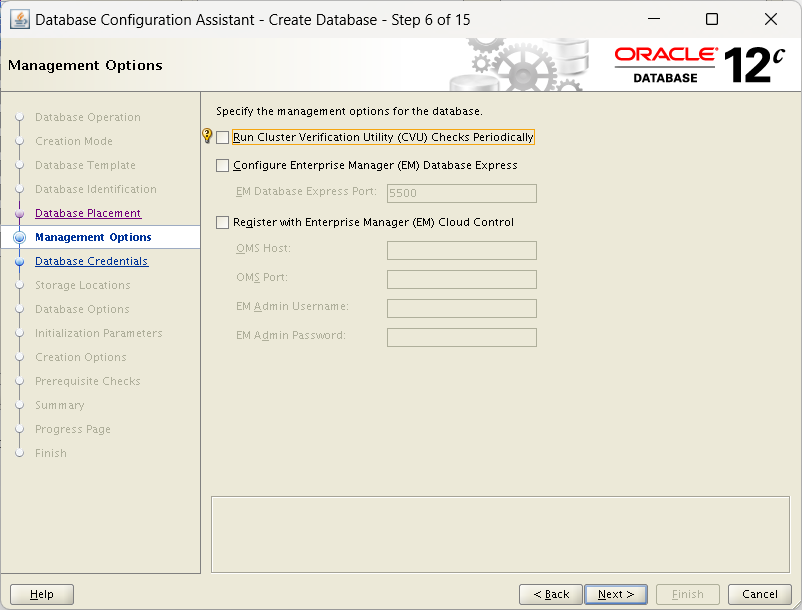Click Prerequisite Checks step label
The height and width of the screenshot is (610, 802).
point(87,381)
